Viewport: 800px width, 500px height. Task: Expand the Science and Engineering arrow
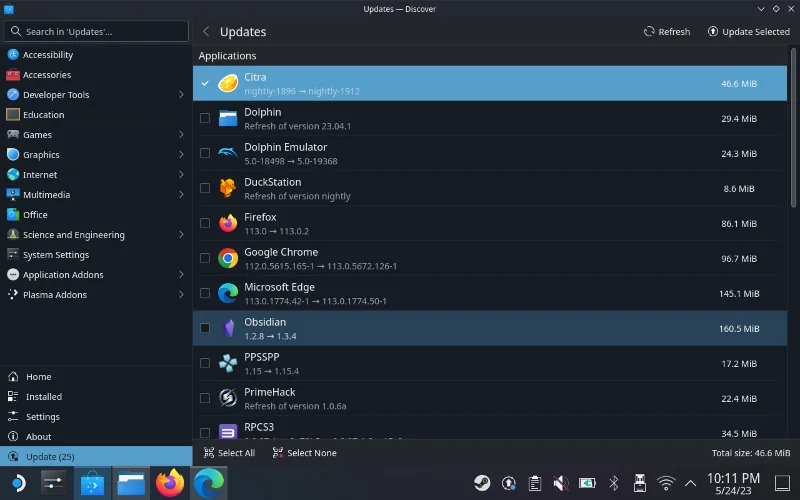pos(181,235)
